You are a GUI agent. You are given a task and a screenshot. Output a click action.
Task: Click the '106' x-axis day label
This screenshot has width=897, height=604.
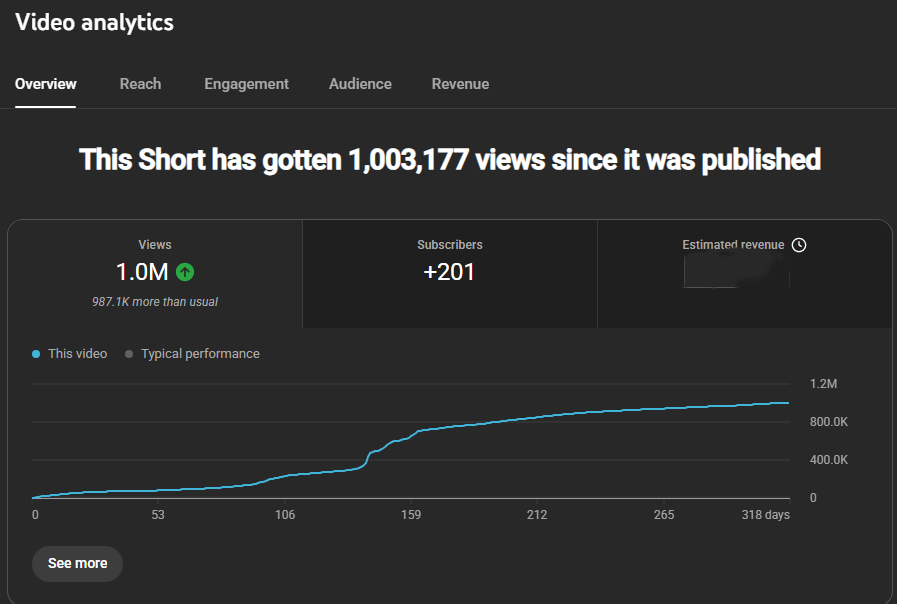(285, 515)
